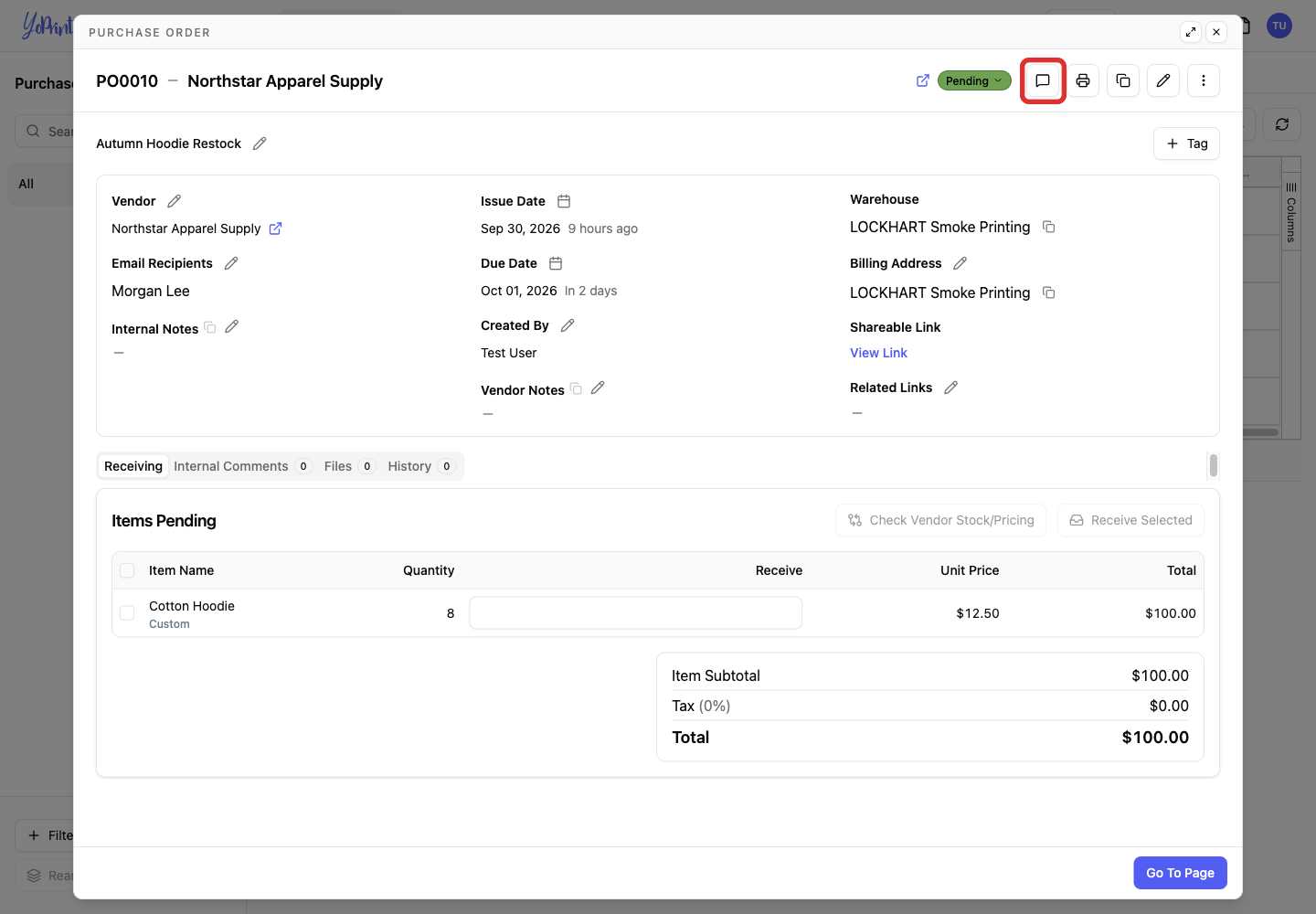
Task: Expand the dialog to full screen
Action: 1191,32
